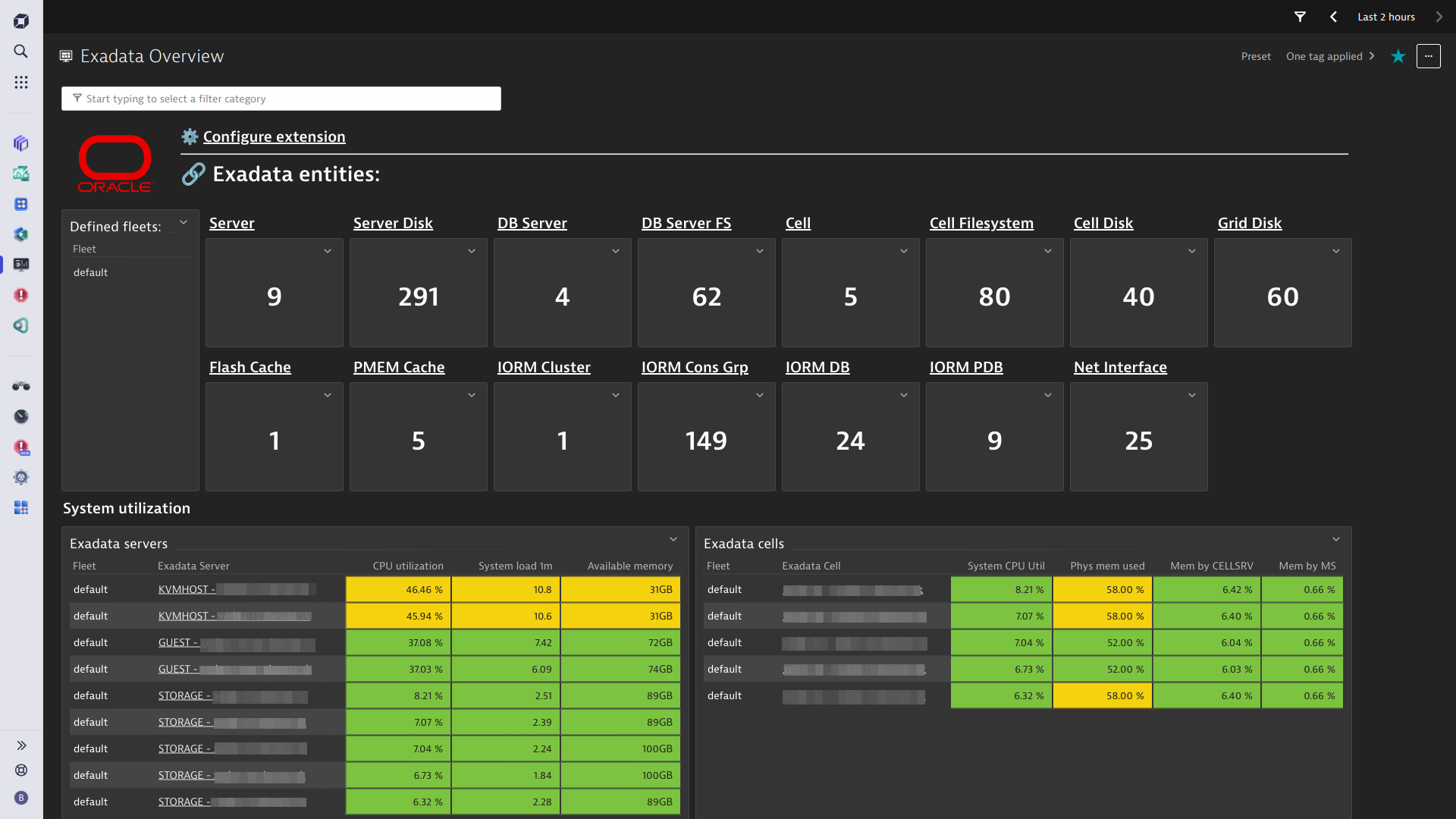This screenshot has height=819, width=1456.
Task: Open the green chart-house sidebar app
Action: click(21, 174)
